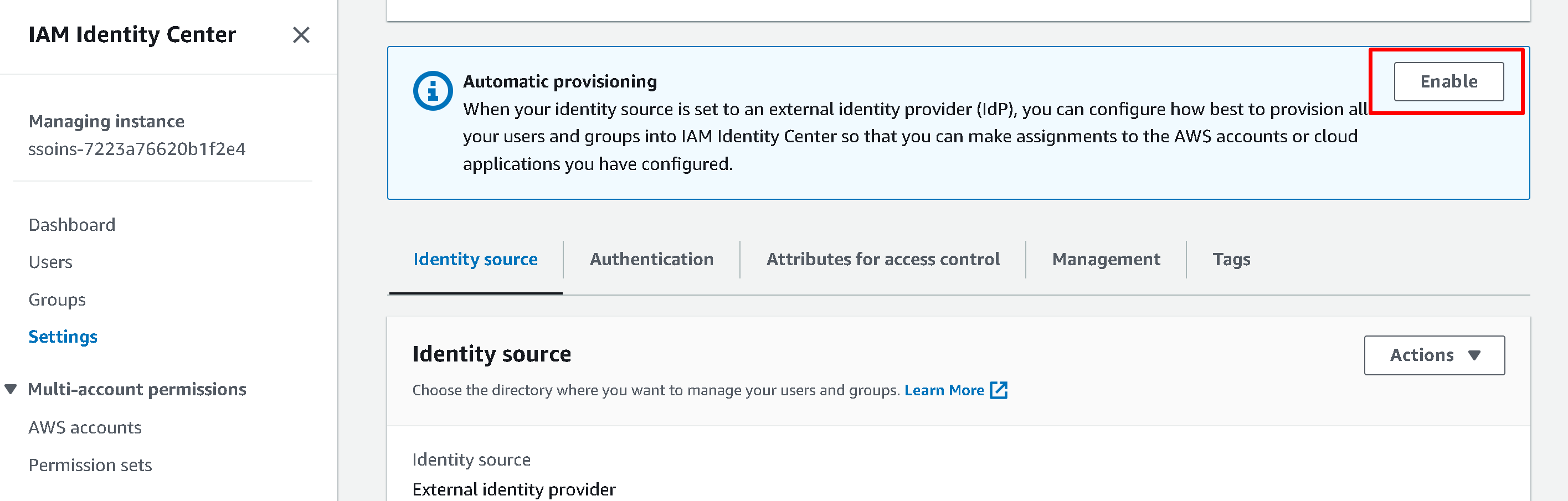Open the Attributes for access control tab
This screenshot has height=501, width=1568.
coord(883,259)
